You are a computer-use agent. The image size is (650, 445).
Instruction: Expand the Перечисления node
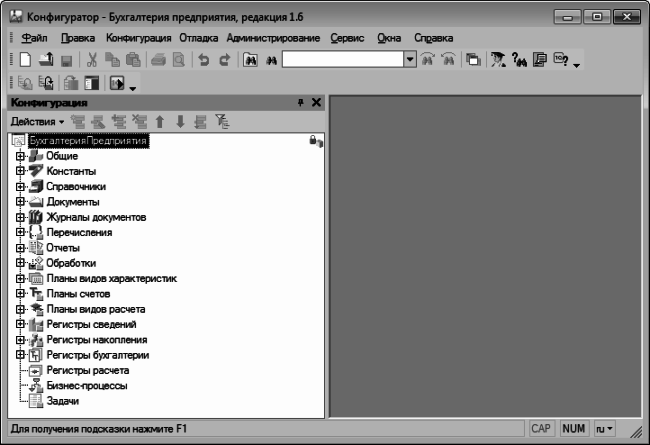[20, 233]
